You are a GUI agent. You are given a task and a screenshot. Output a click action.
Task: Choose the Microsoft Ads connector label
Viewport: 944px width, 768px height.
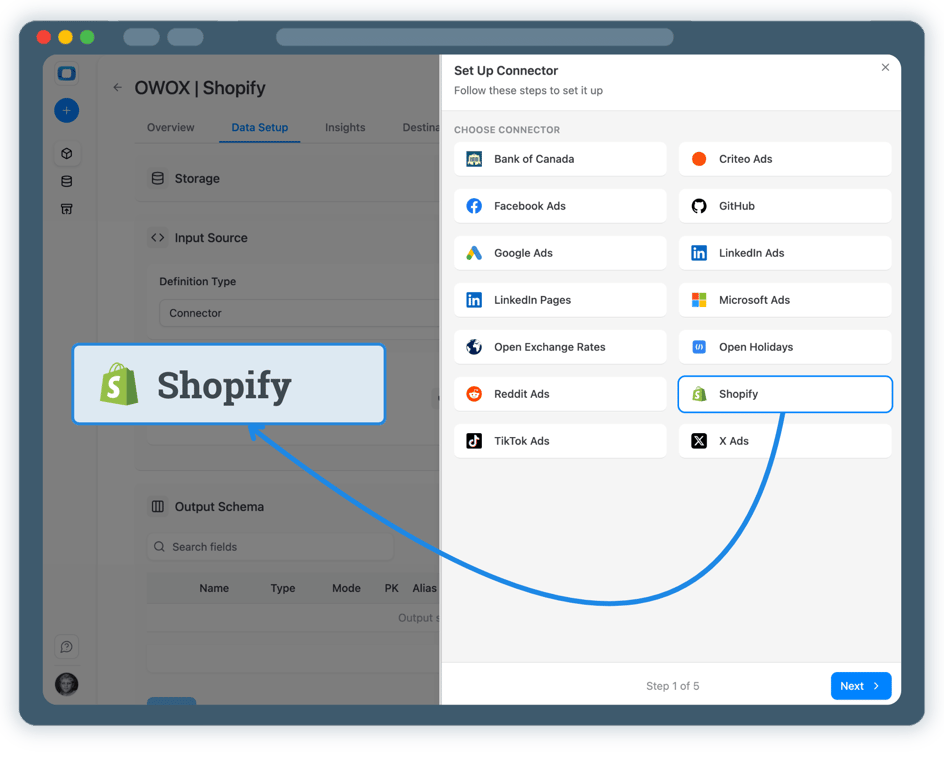(x=754, y=300)
